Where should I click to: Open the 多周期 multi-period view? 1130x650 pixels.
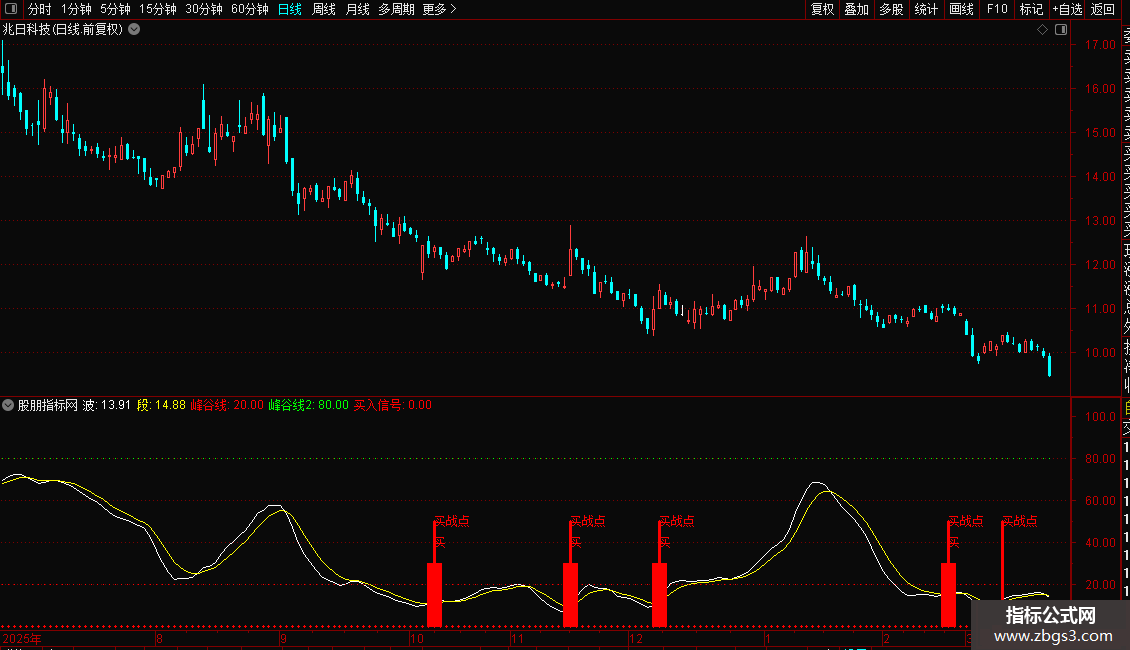pyautogui.click(x=396, y=9)
